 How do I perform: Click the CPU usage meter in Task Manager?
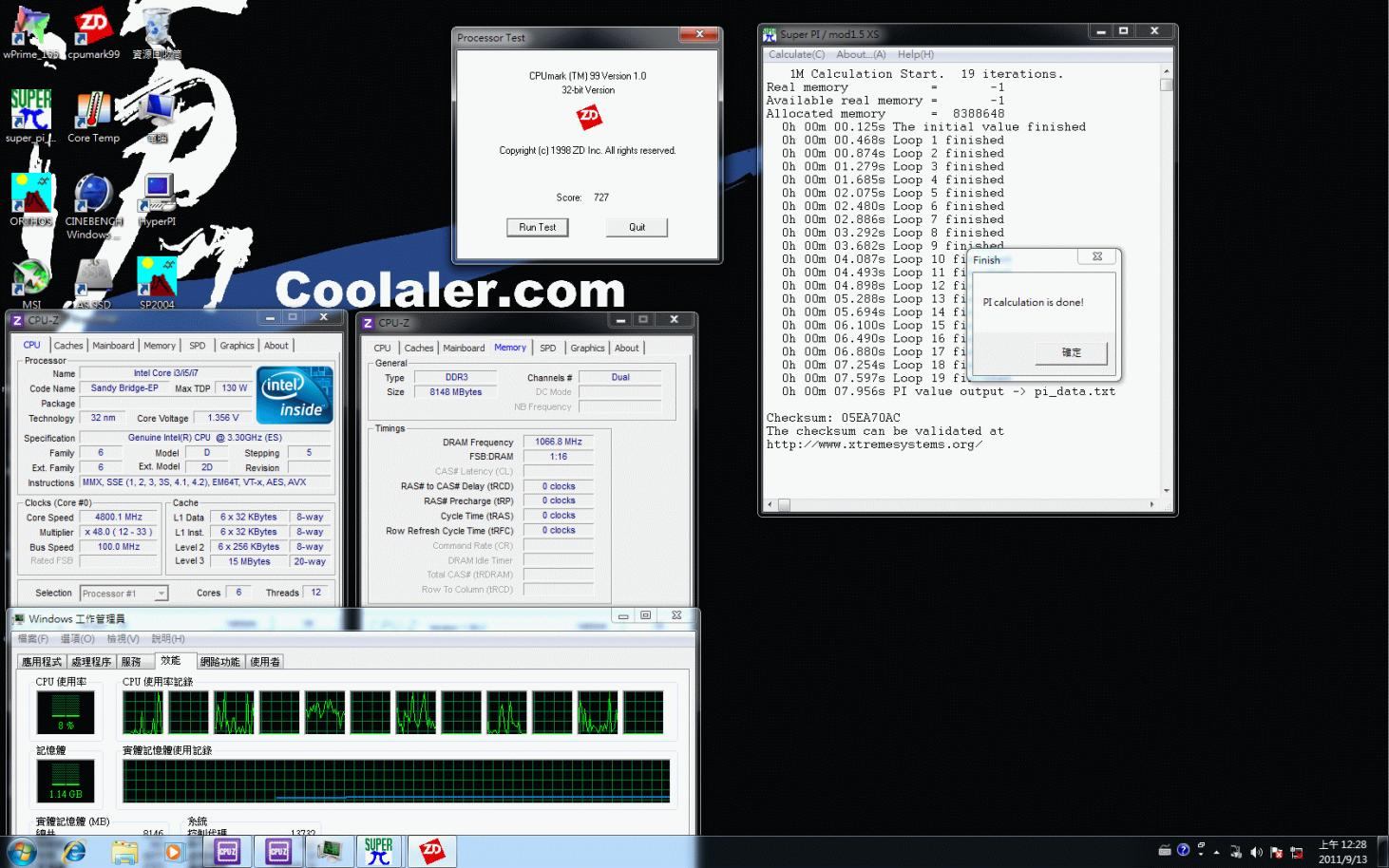point(66,713)
